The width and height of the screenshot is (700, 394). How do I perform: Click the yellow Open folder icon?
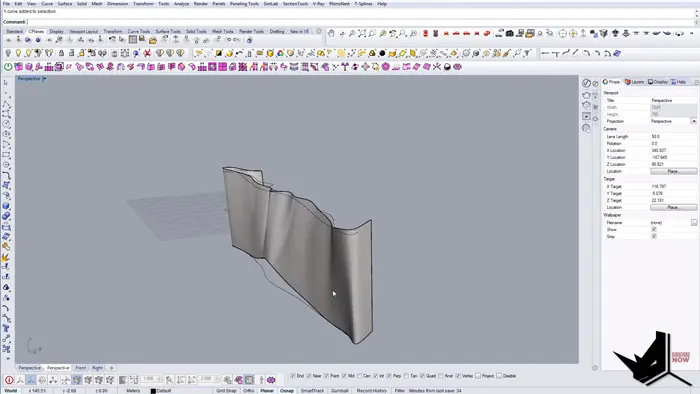(153, 40)
